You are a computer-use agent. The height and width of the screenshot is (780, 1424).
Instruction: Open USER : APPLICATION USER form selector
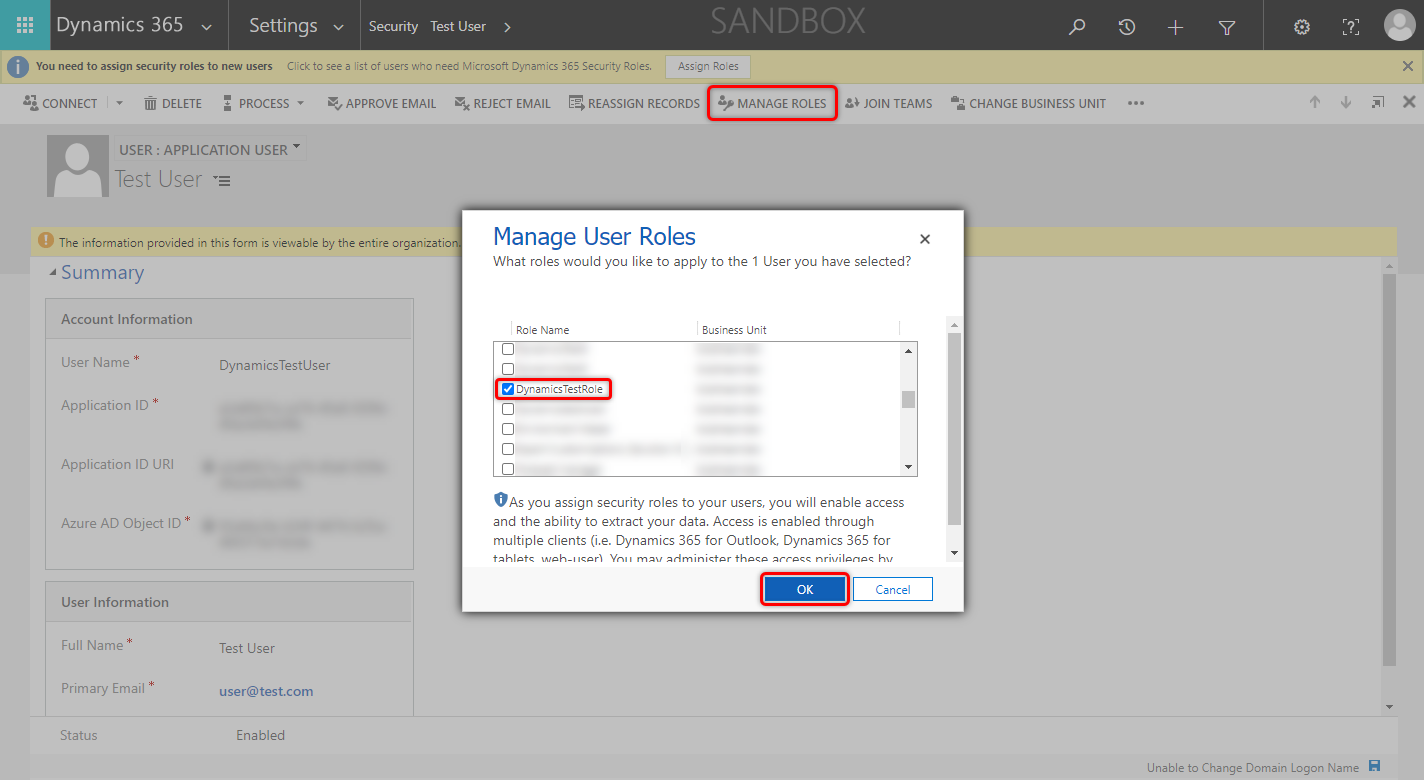[x=210, y=150]
